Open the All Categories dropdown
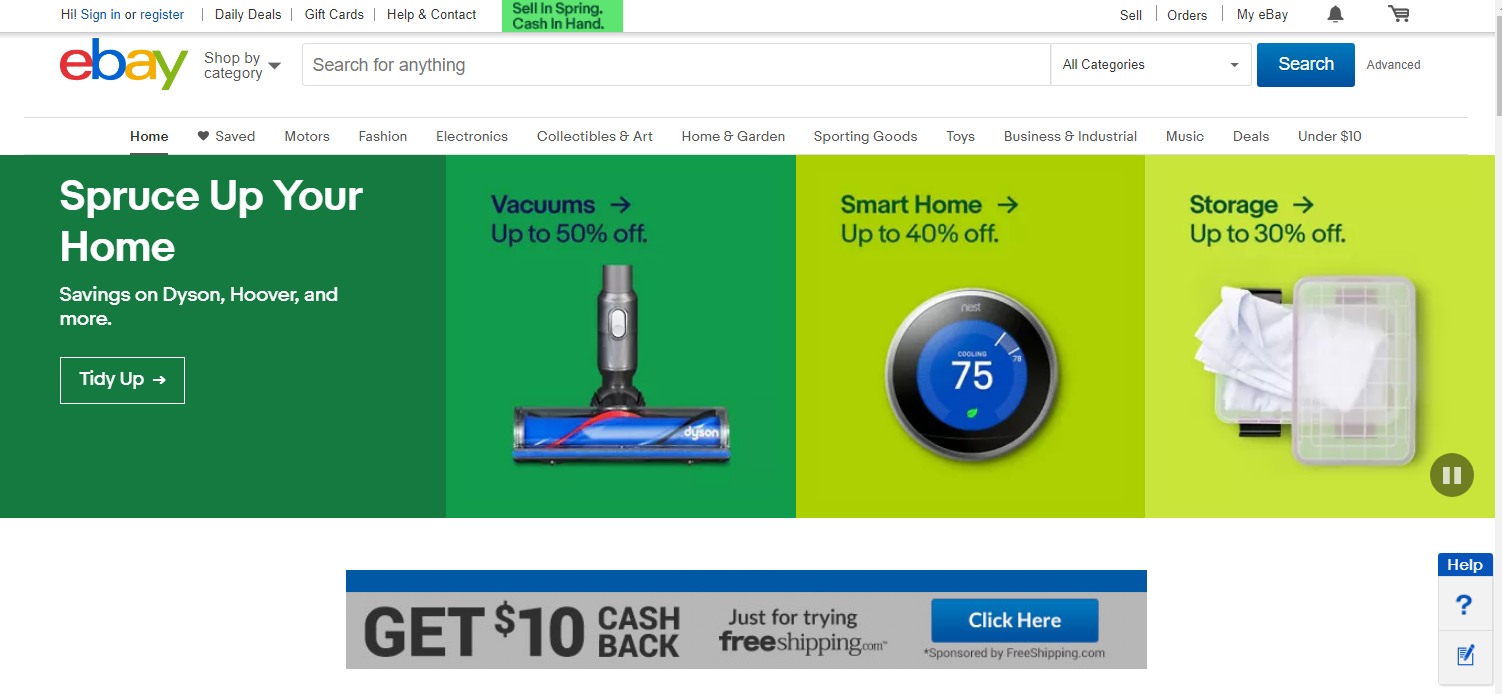This screenshot has height=694, width=1502. 1151,65
